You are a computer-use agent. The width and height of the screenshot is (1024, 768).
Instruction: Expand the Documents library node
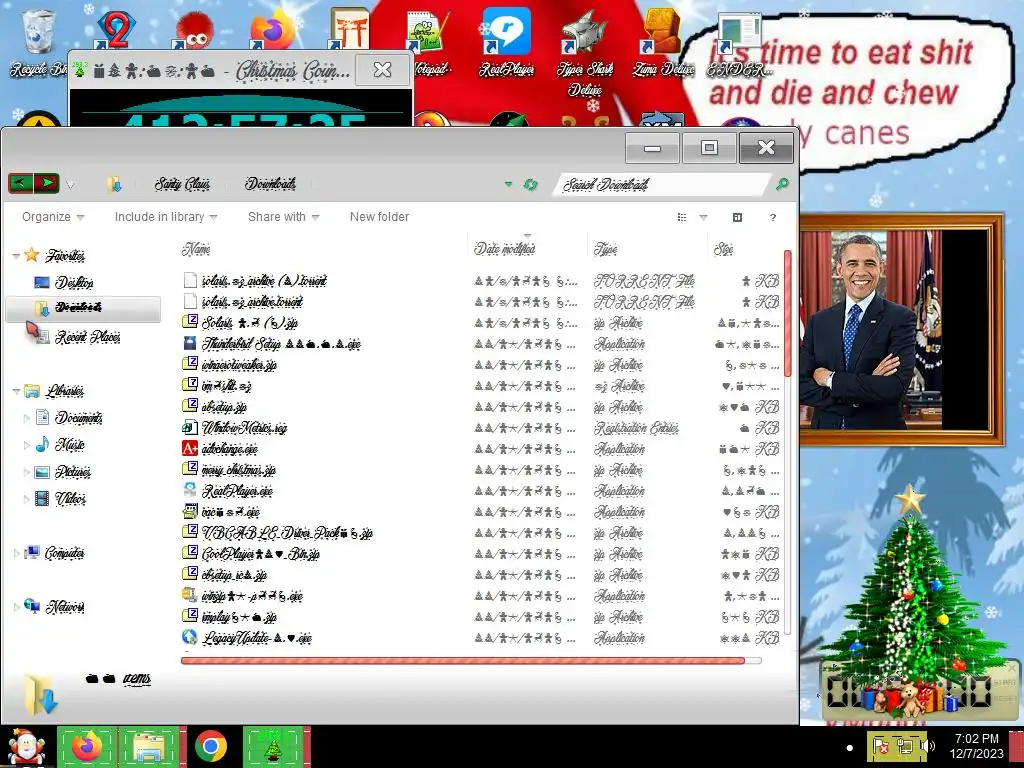click(x=27, y=418)
